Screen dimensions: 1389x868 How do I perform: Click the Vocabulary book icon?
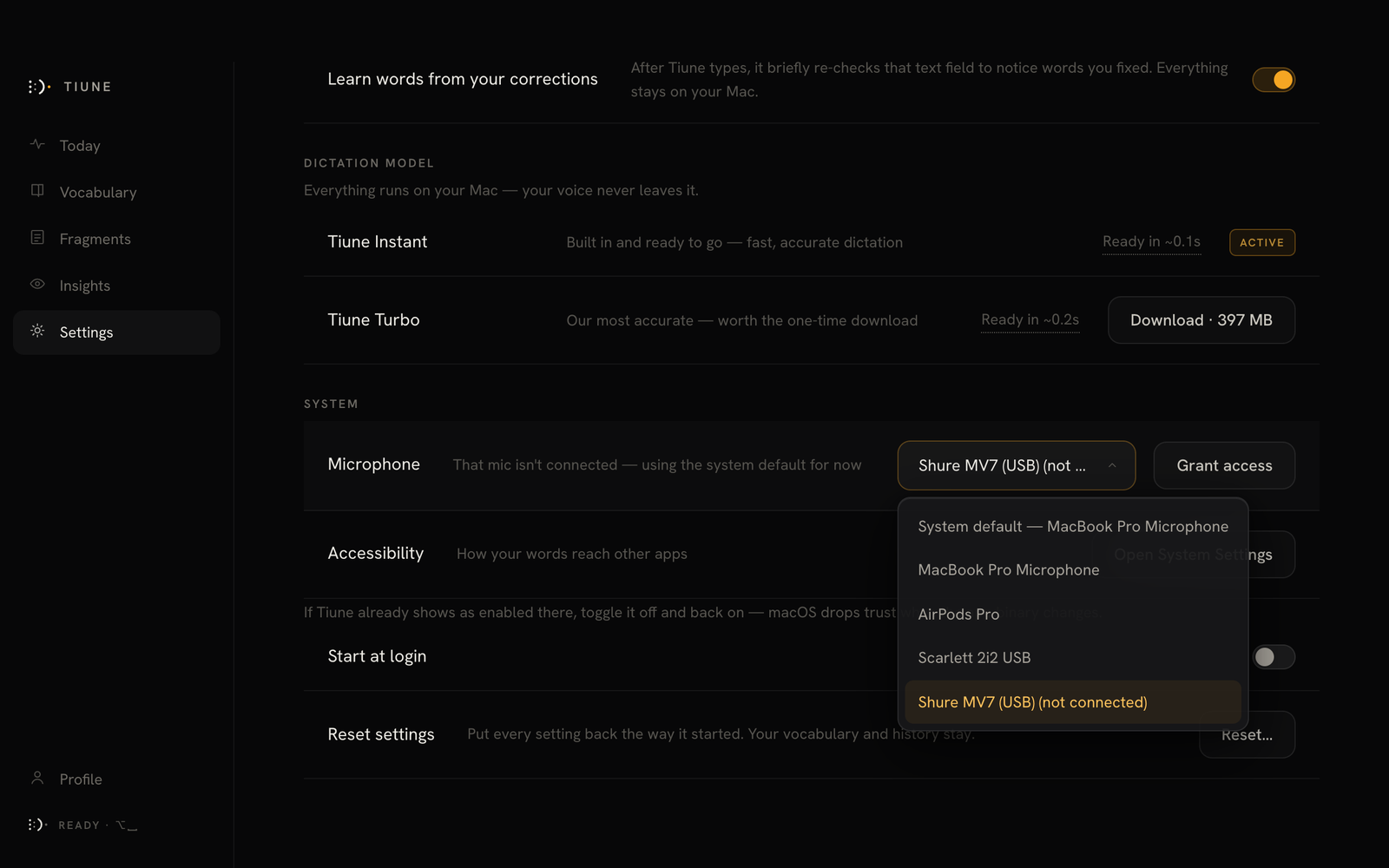37,191
